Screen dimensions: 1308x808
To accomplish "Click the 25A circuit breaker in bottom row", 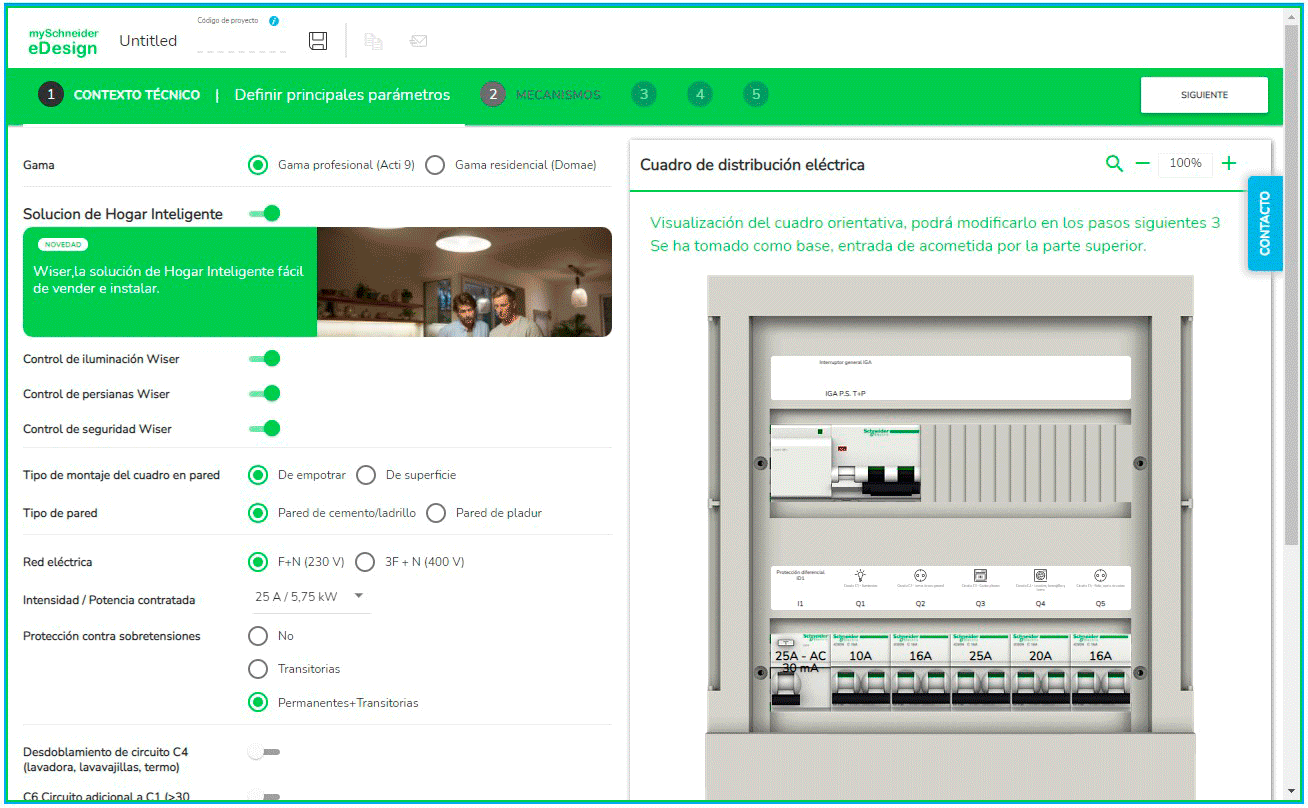I will coord(980,670).
